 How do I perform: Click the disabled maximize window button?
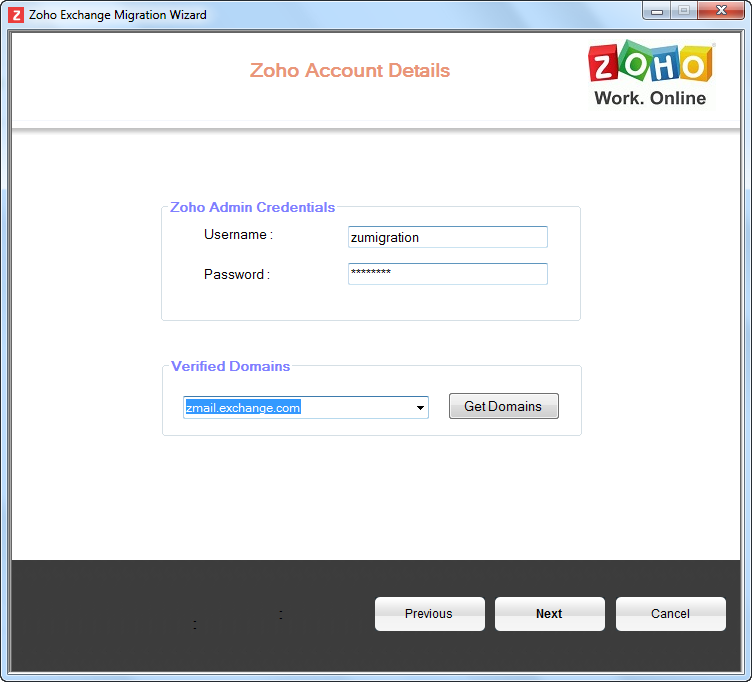coord(684,10)
